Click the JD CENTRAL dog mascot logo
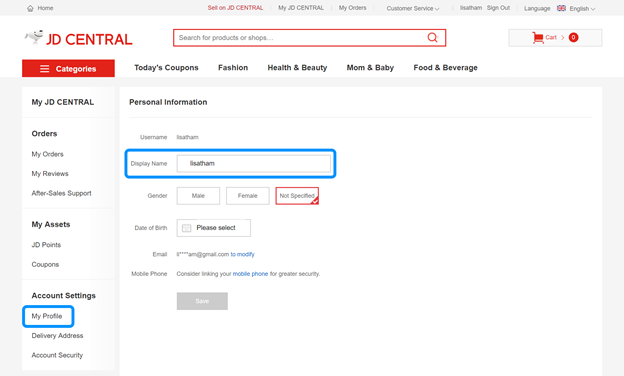Image resolution: width=624 pixels, height=376 pixels. pyautogui.click(x=34, y=37)
